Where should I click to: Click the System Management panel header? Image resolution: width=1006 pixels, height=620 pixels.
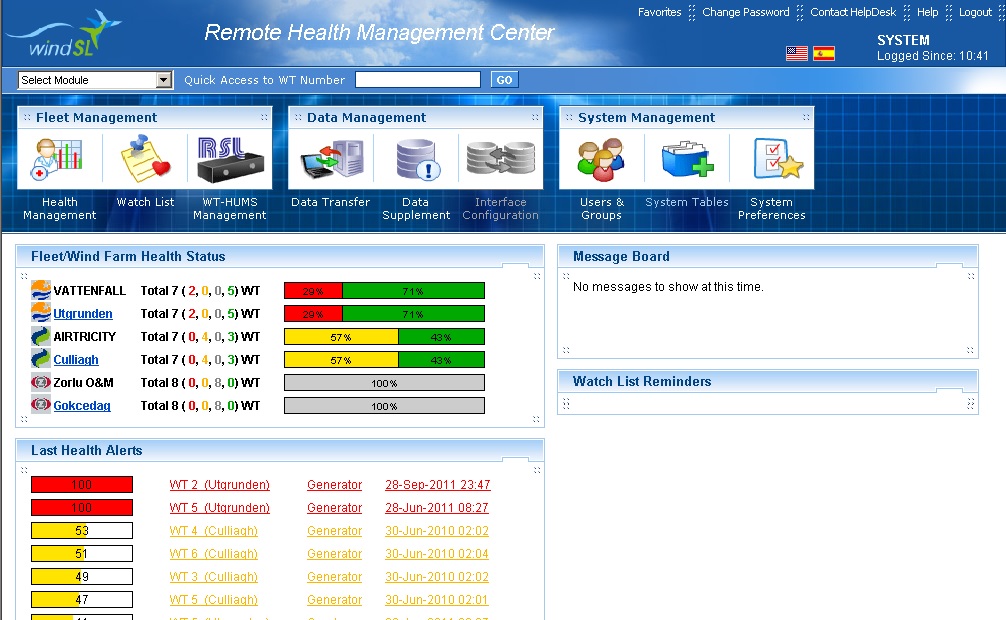pyautogui.click(x=686, y=117)
